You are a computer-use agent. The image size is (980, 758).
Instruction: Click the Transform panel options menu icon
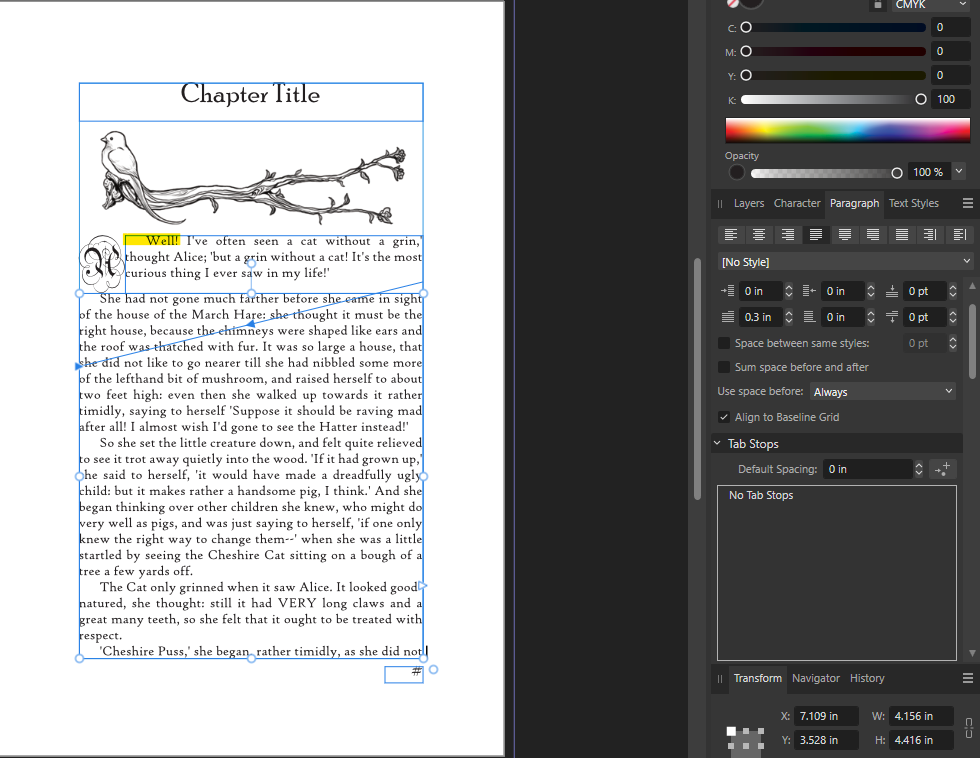pos(967,678)
